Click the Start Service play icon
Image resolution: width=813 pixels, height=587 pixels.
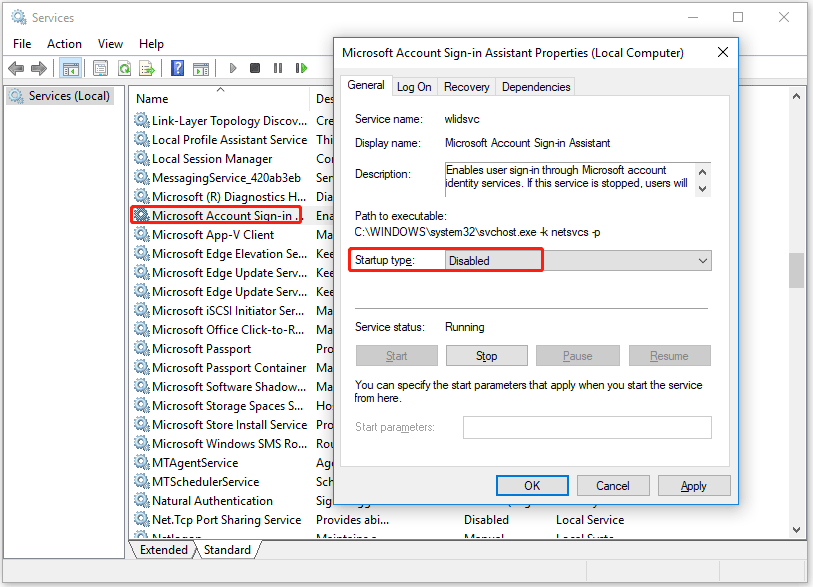[x=233, y=68]
